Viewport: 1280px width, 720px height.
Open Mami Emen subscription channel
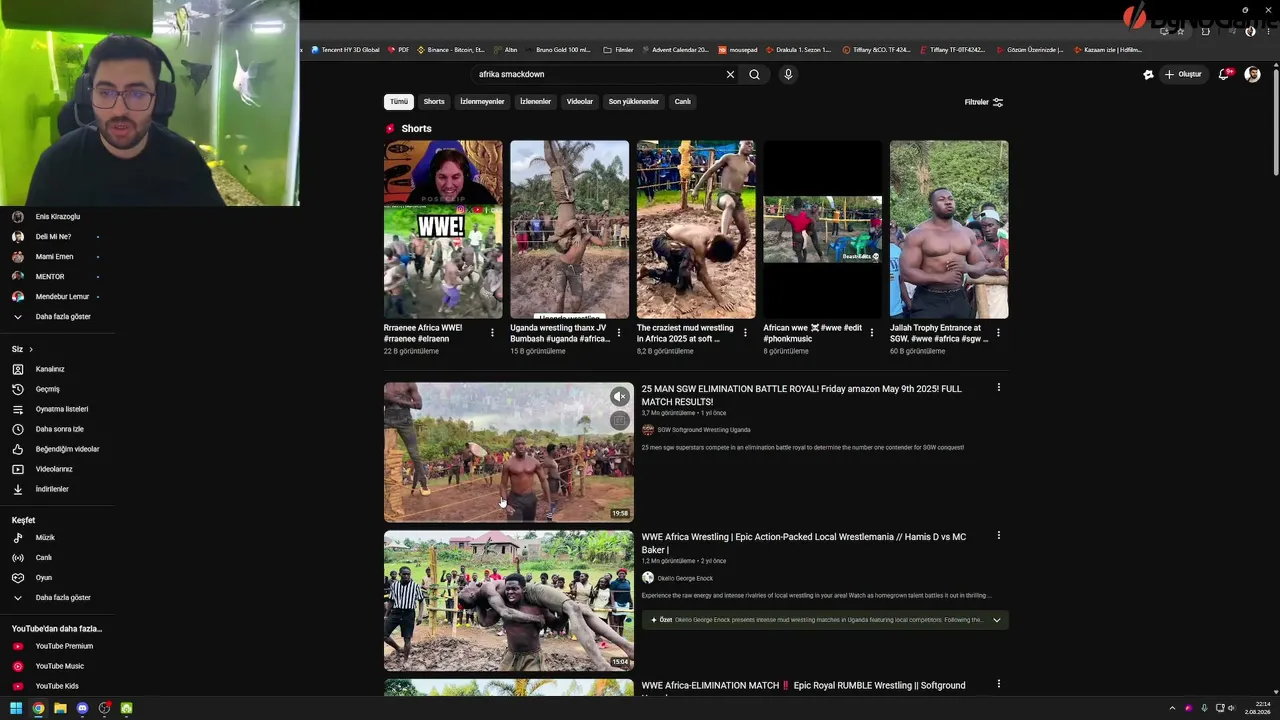tap(56, 257)
